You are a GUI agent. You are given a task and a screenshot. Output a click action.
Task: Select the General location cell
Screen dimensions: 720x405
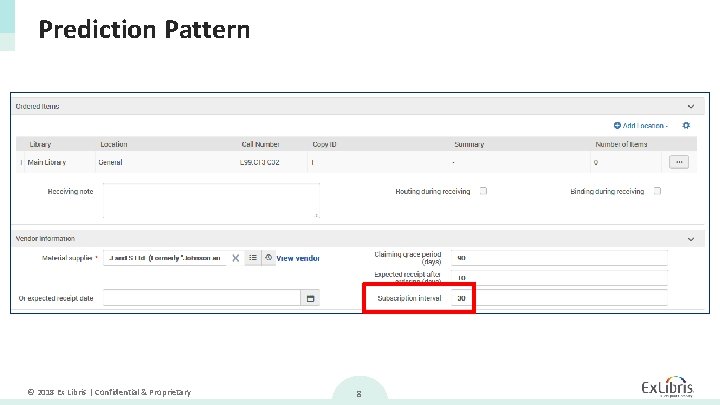tap(110, 162)
